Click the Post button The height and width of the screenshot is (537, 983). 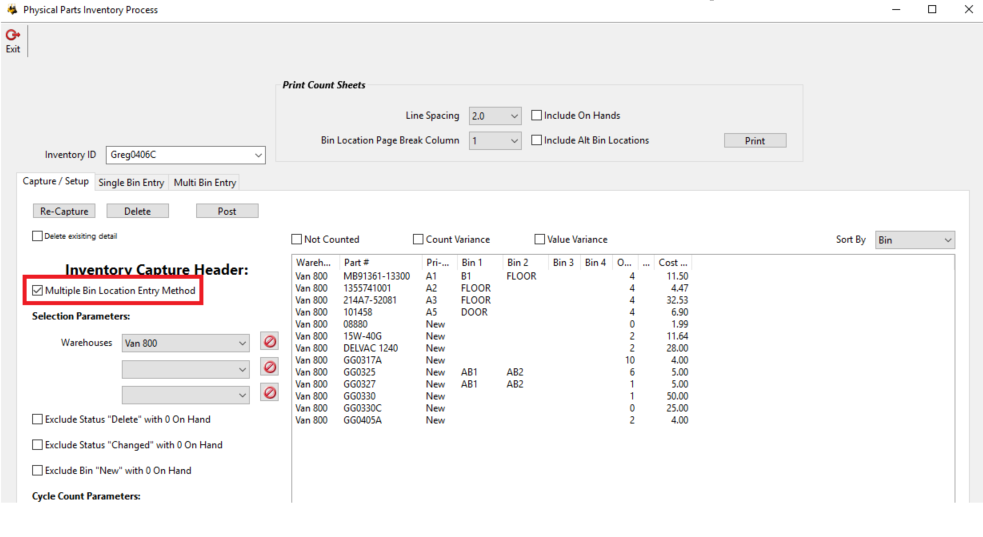227,211
